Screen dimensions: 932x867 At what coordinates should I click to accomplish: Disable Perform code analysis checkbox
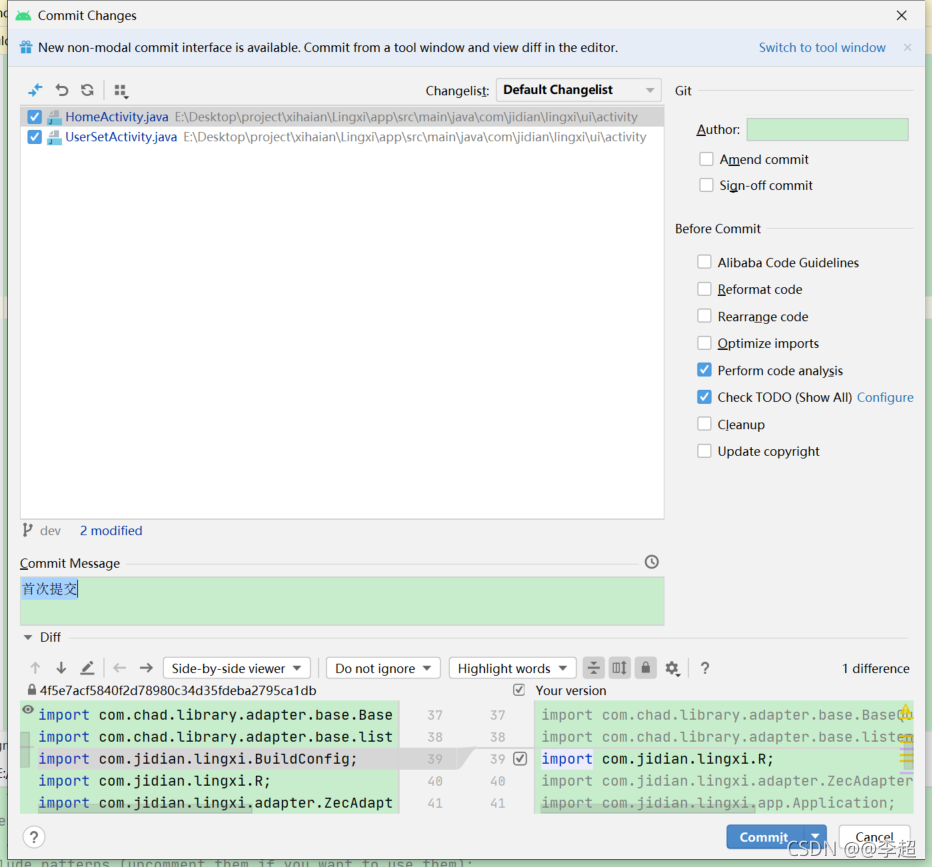pyautogui.click(x=704, y=370)
